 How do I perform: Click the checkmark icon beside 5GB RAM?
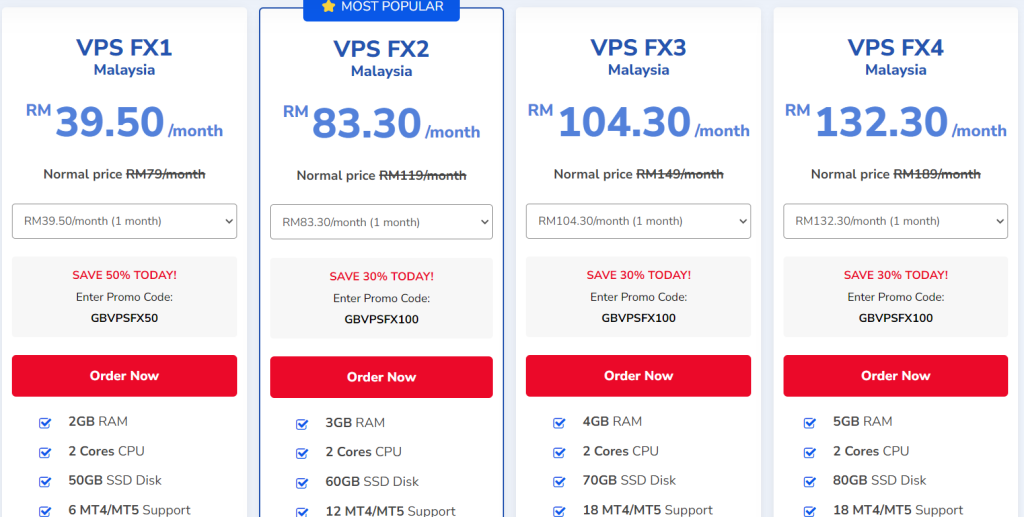tap(816, 422)
